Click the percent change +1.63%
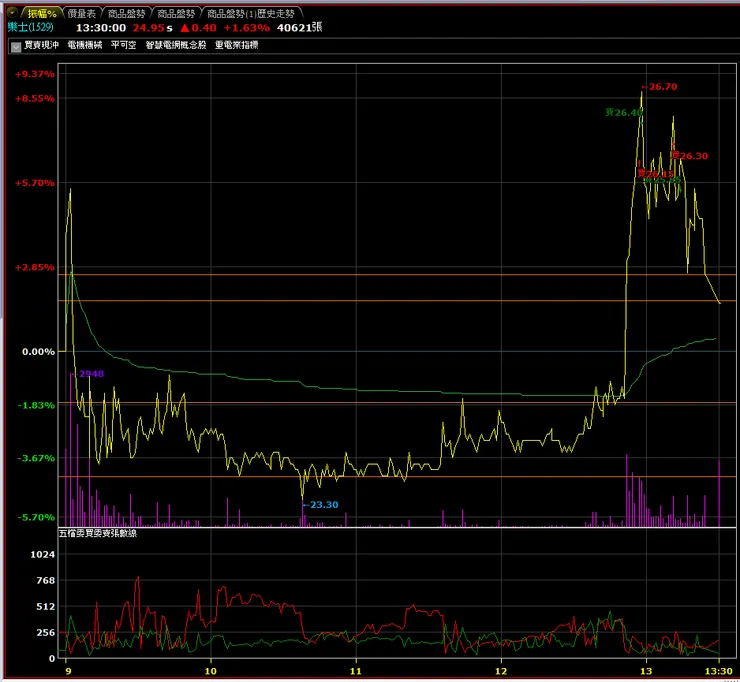 coord(246,28)
